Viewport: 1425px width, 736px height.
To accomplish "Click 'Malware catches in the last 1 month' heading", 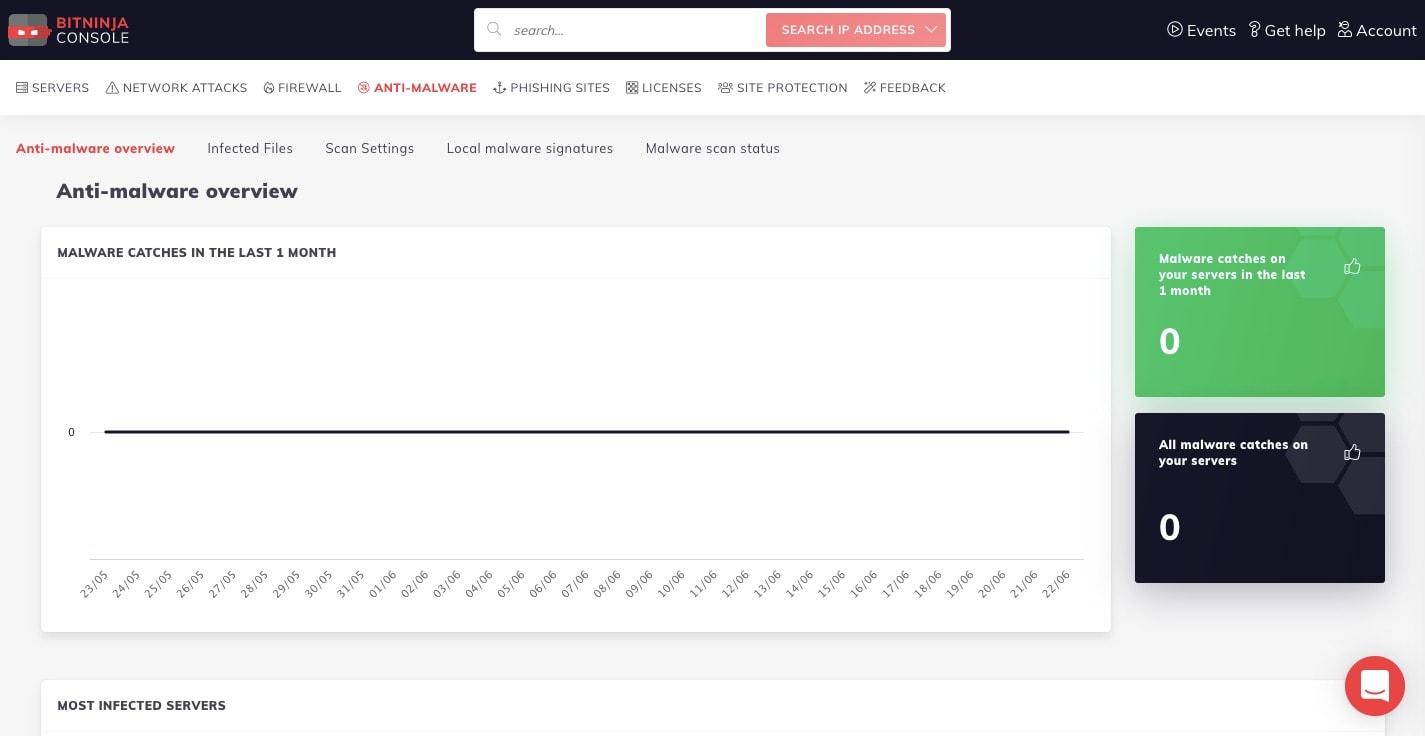I will [x=197, y=253].
